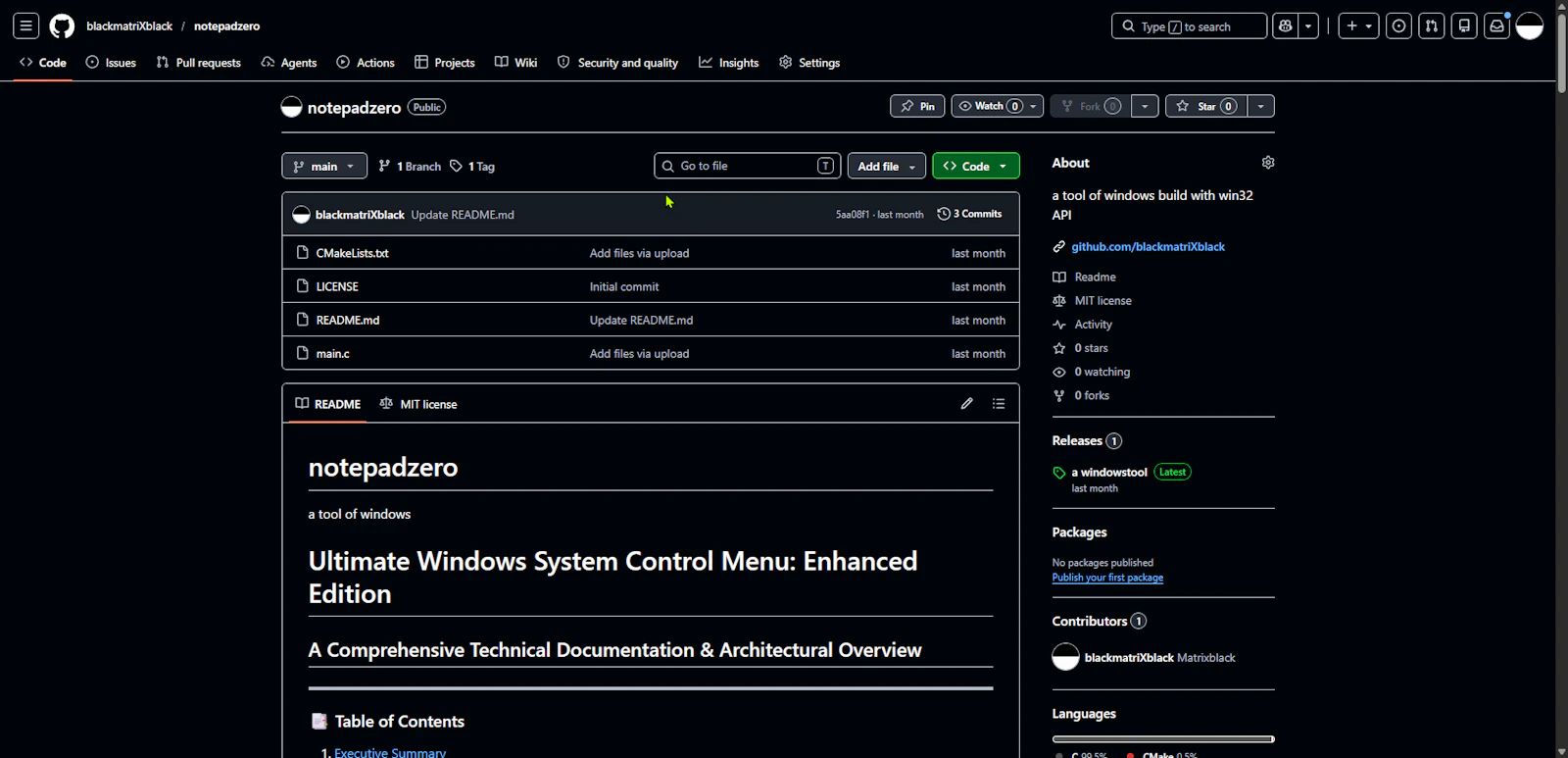Click the languages breakdown bar
This screenshot has width=1568, height=758.
[x=1163, y=738]
